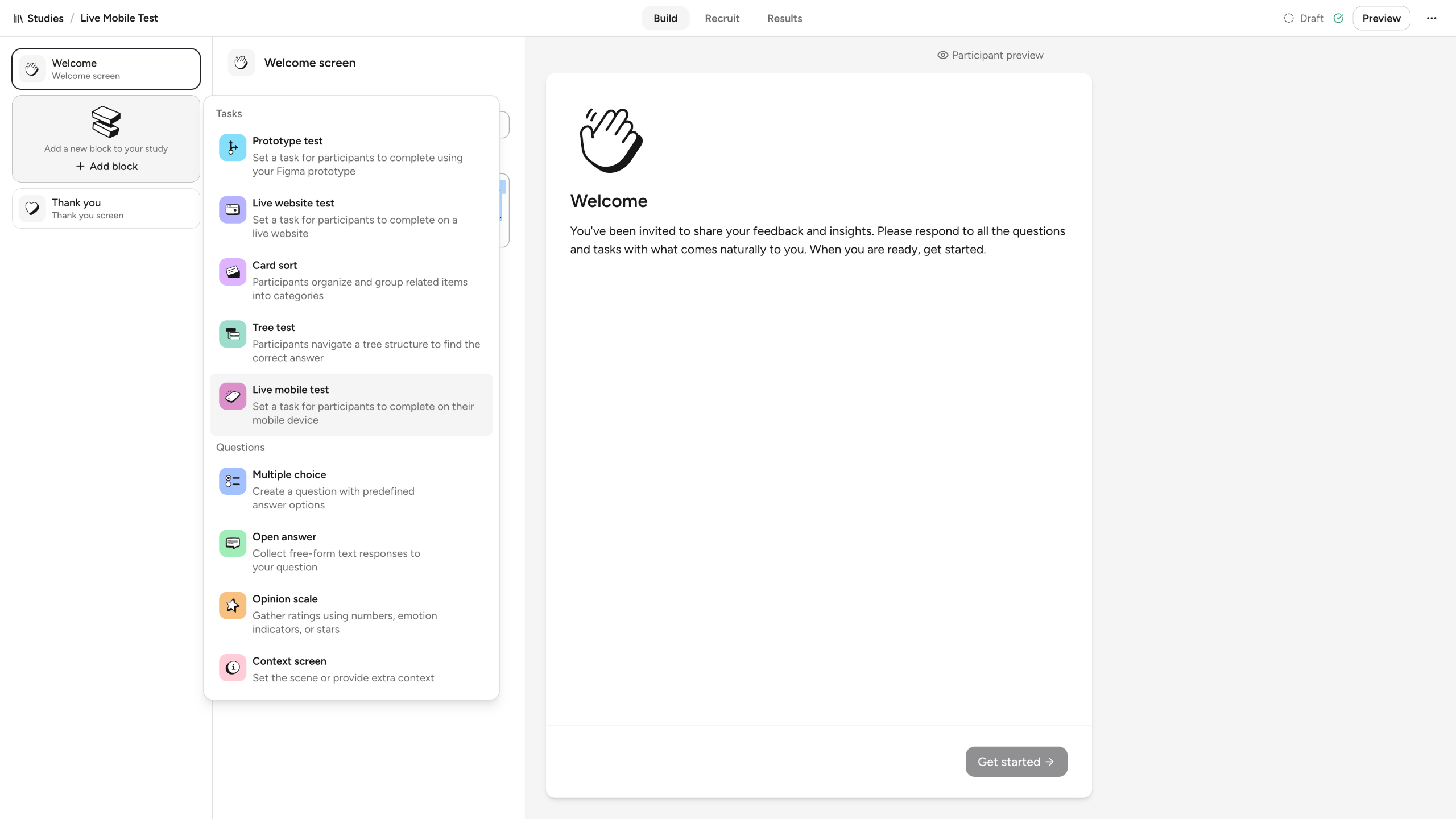Click the Context screen info icon
Image resolution: width=1456 pixels, height=819 pixels.
[233, 668]
